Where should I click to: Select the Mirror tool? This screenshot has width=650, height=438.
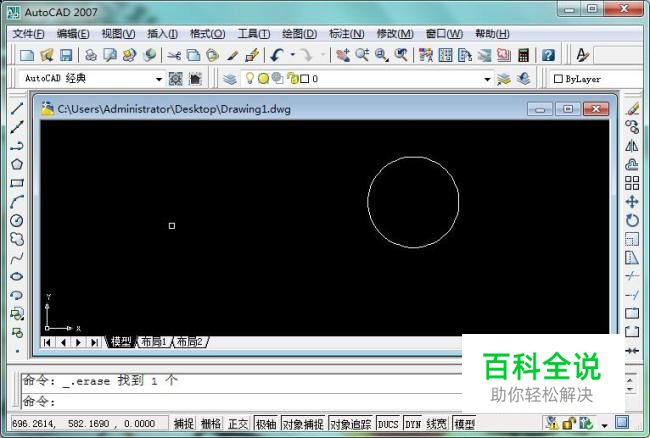pyautogui.click(x=632, y=146)
